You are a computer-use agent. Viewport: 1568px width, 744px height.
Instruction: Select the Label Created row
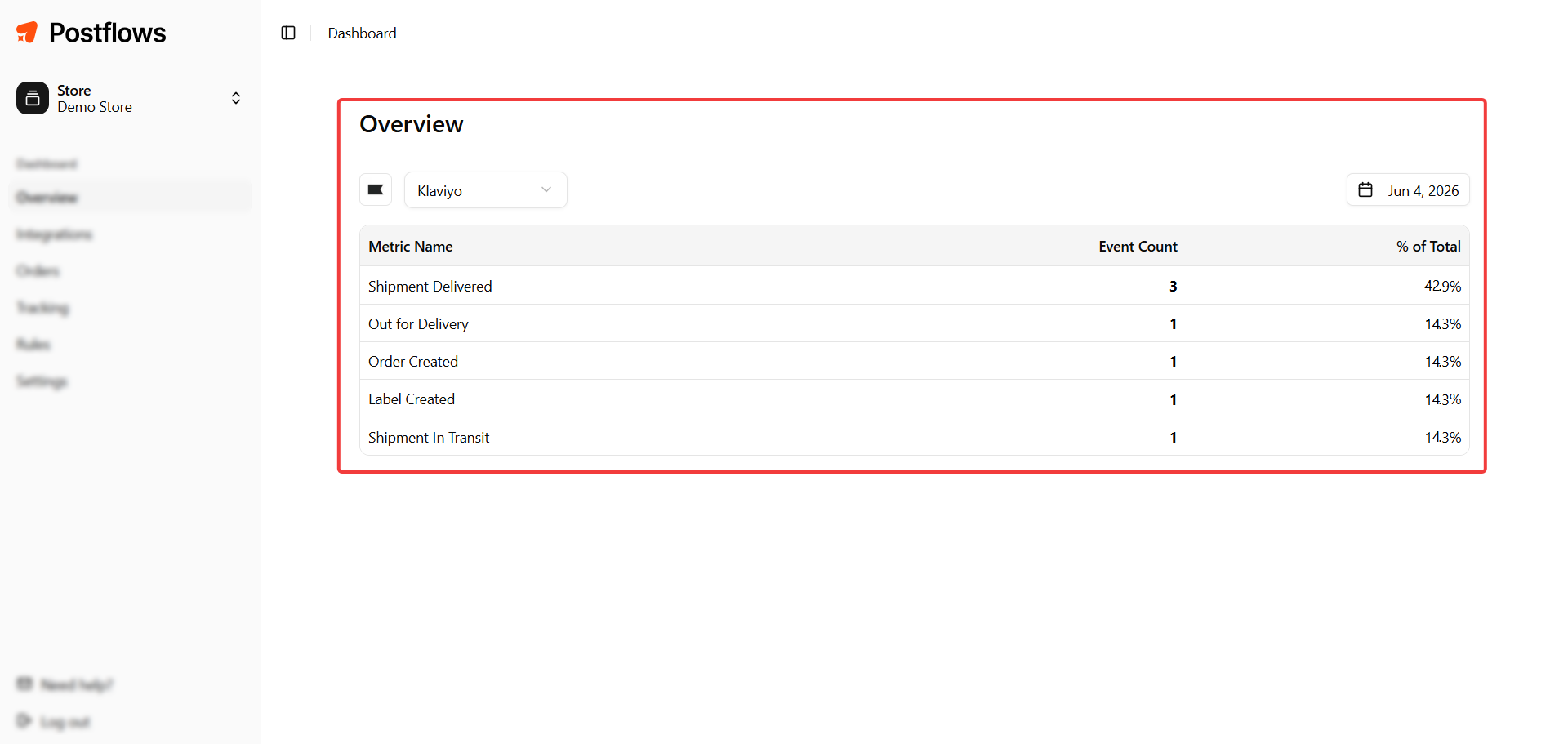point(915,399)
